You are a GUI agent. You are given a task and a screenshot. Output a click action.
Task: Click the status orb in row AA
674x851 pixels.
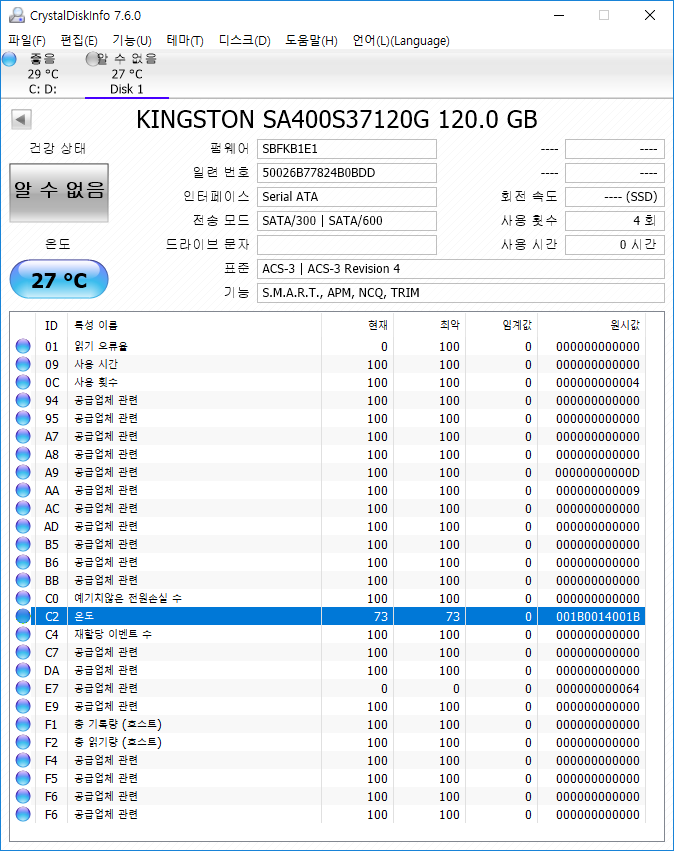pyautogui.click(x=23, y=490)
